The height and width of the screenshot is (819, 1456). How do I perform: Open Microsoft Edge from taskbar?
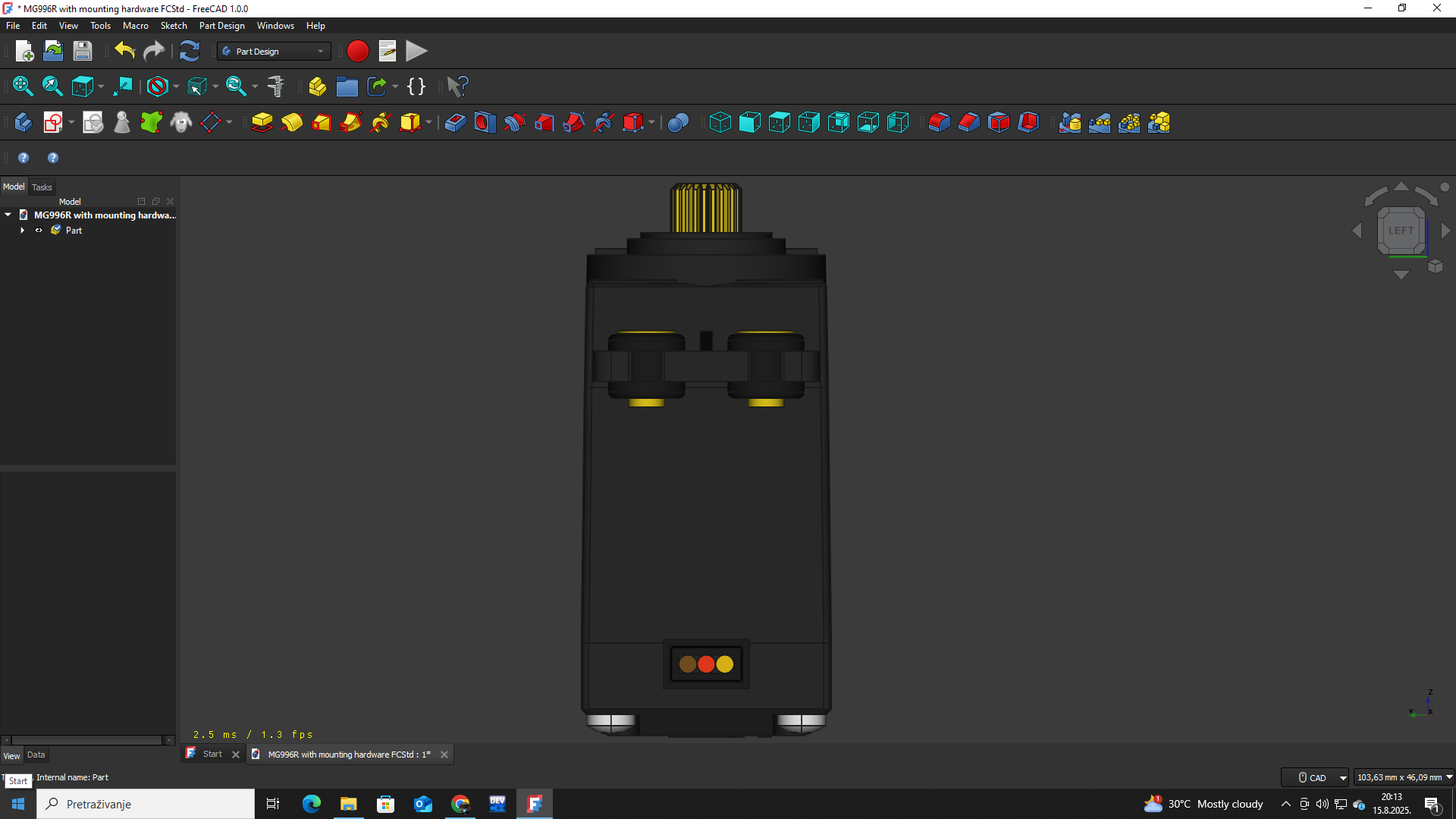pos(311,804)
